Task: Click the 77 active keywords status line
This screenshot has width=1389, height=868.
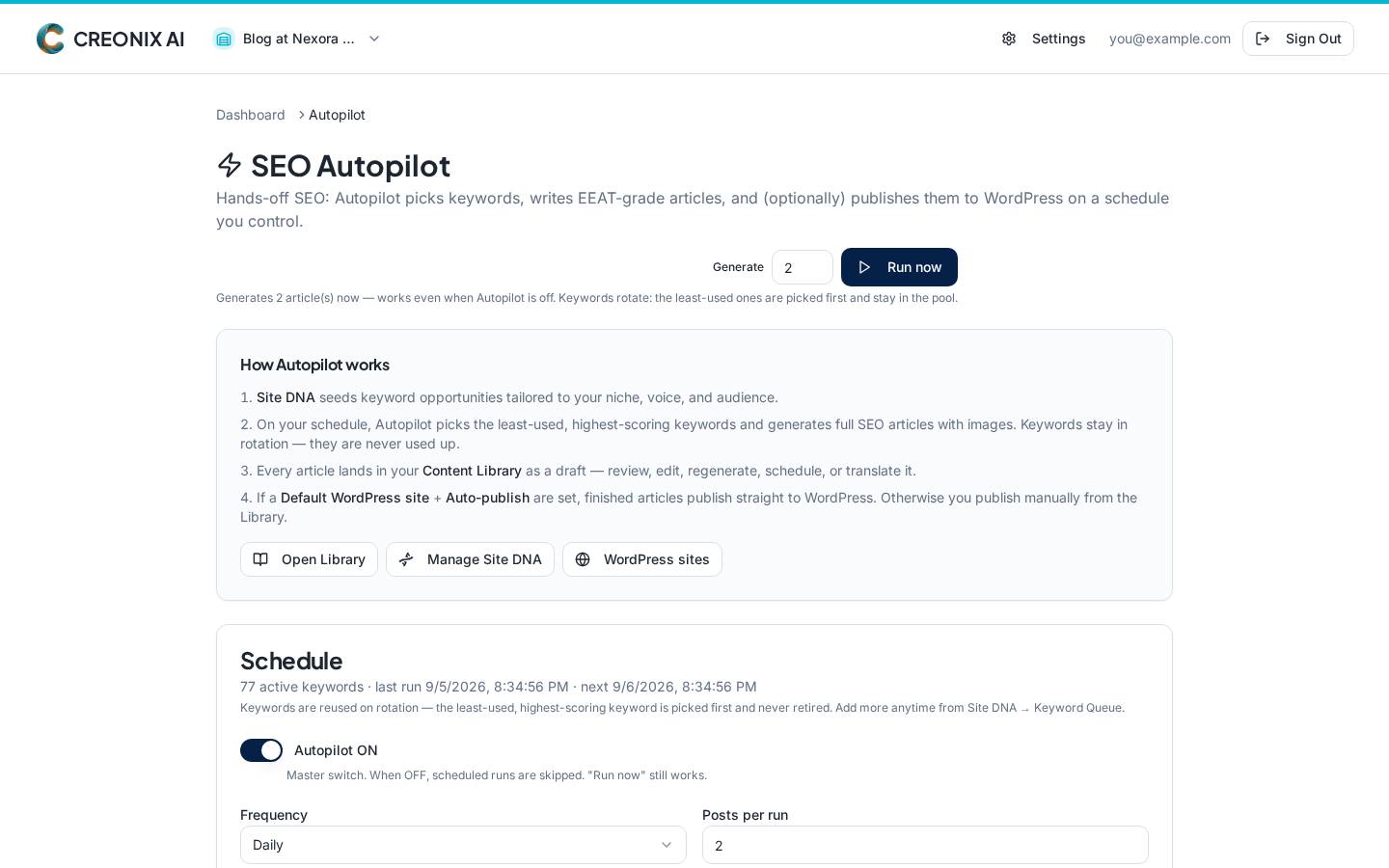Action: point(498,687)
